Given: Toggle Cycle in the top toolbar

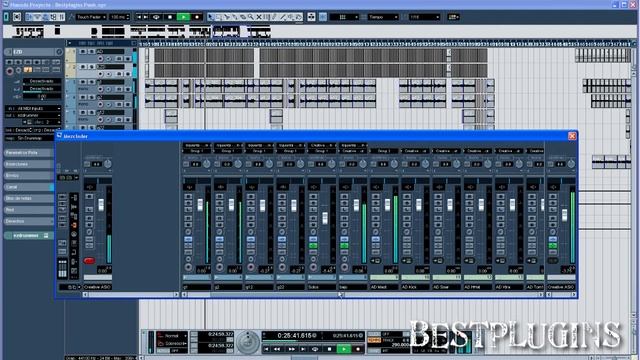Looking at the screenshot, I should pyautogui.click(x=156, y=17).
